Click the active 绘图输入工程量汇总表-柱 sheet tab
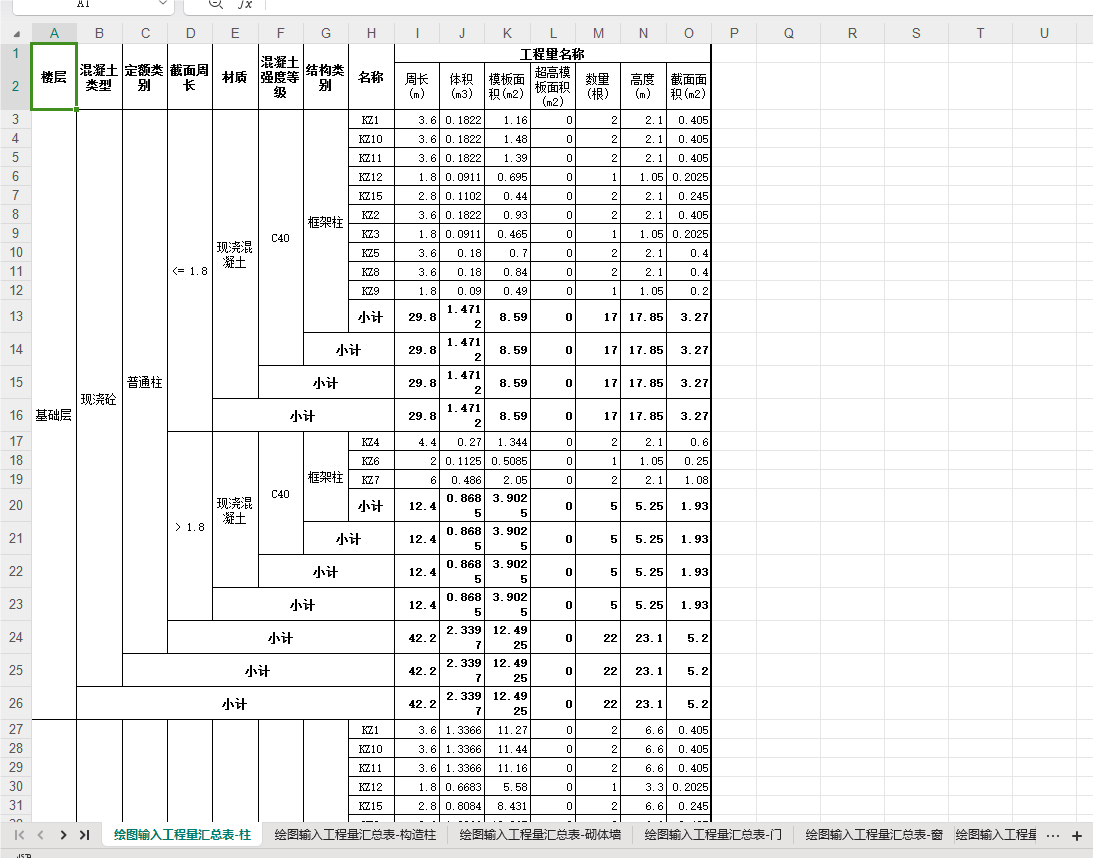 point(183,834)
